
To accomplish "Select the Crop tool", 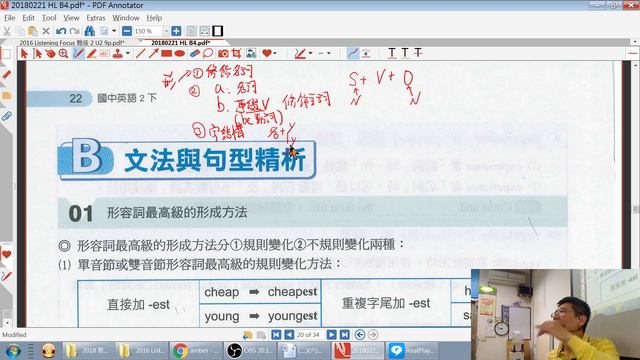I will click(236, 53).
